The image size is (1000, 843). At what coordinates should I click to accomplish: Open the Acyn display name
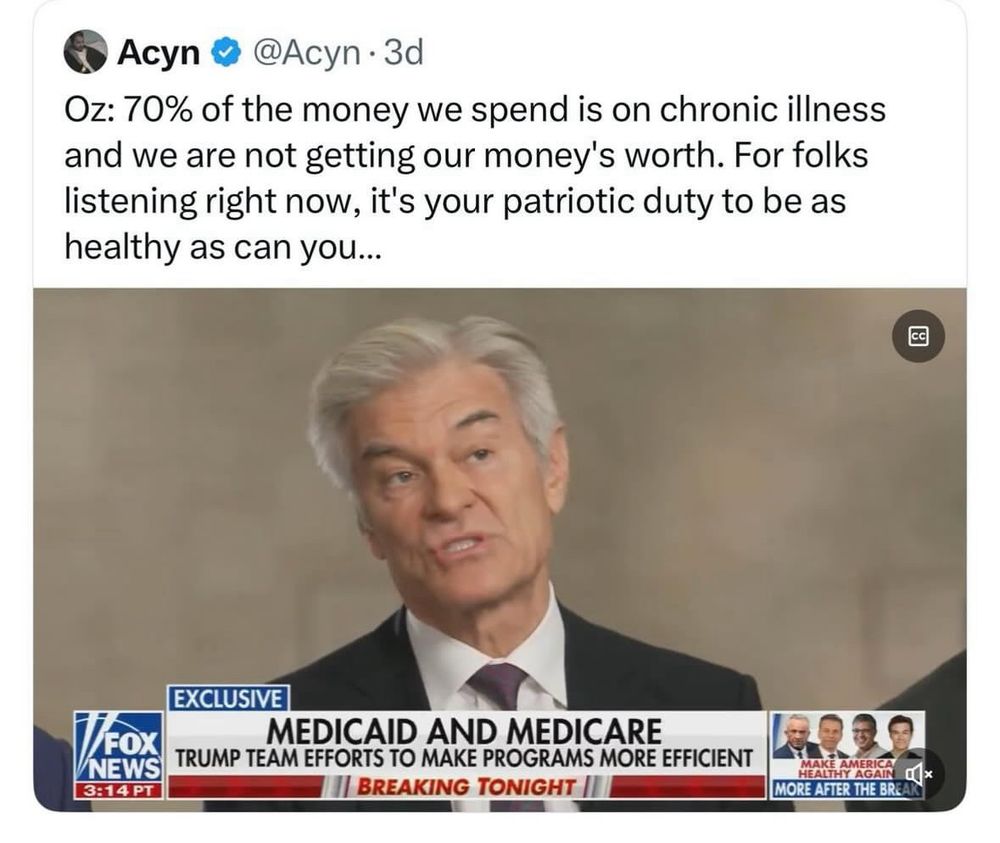(158, 52)
